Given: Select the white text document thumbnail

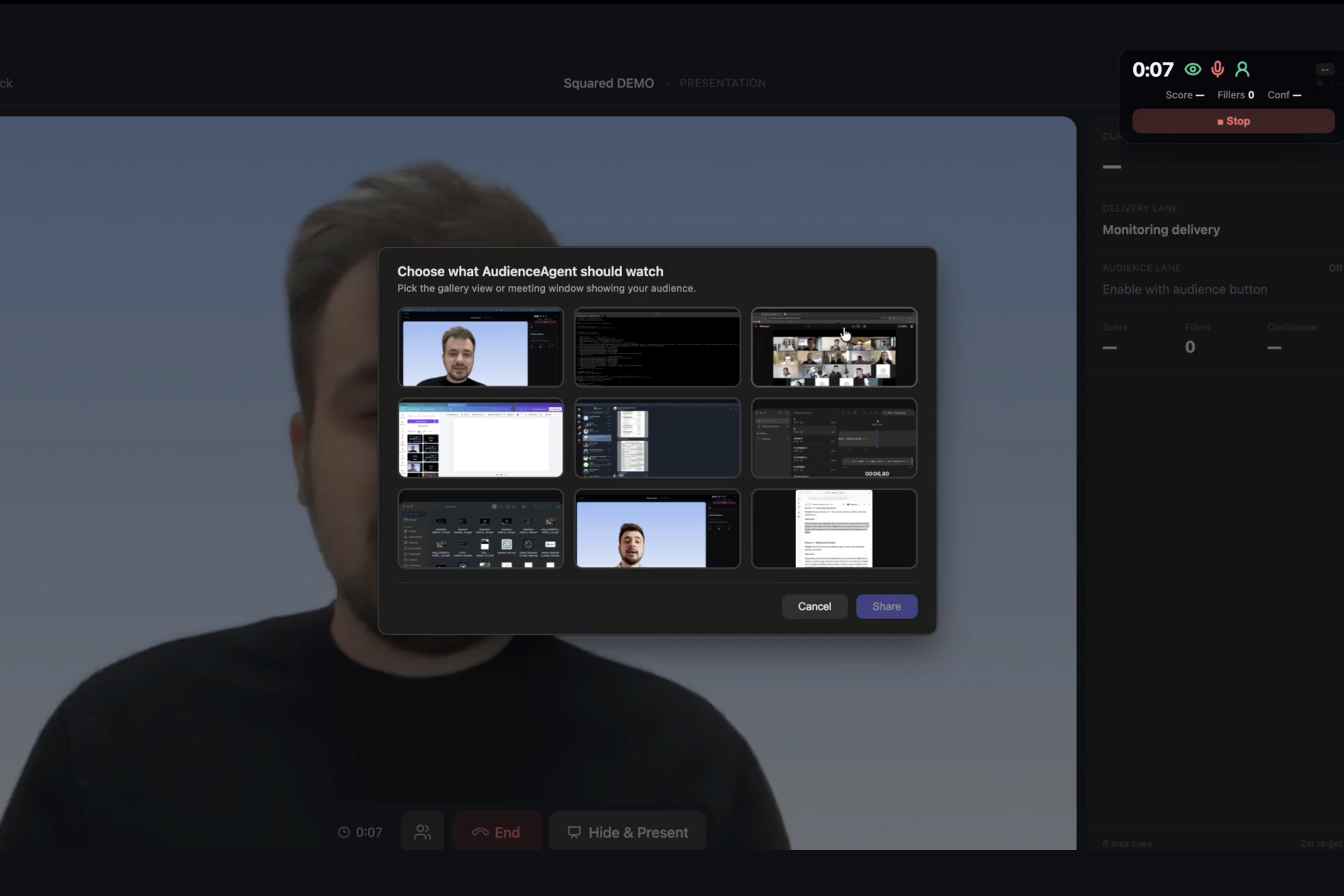Looking at the screenshot, I should coord(834,529).
